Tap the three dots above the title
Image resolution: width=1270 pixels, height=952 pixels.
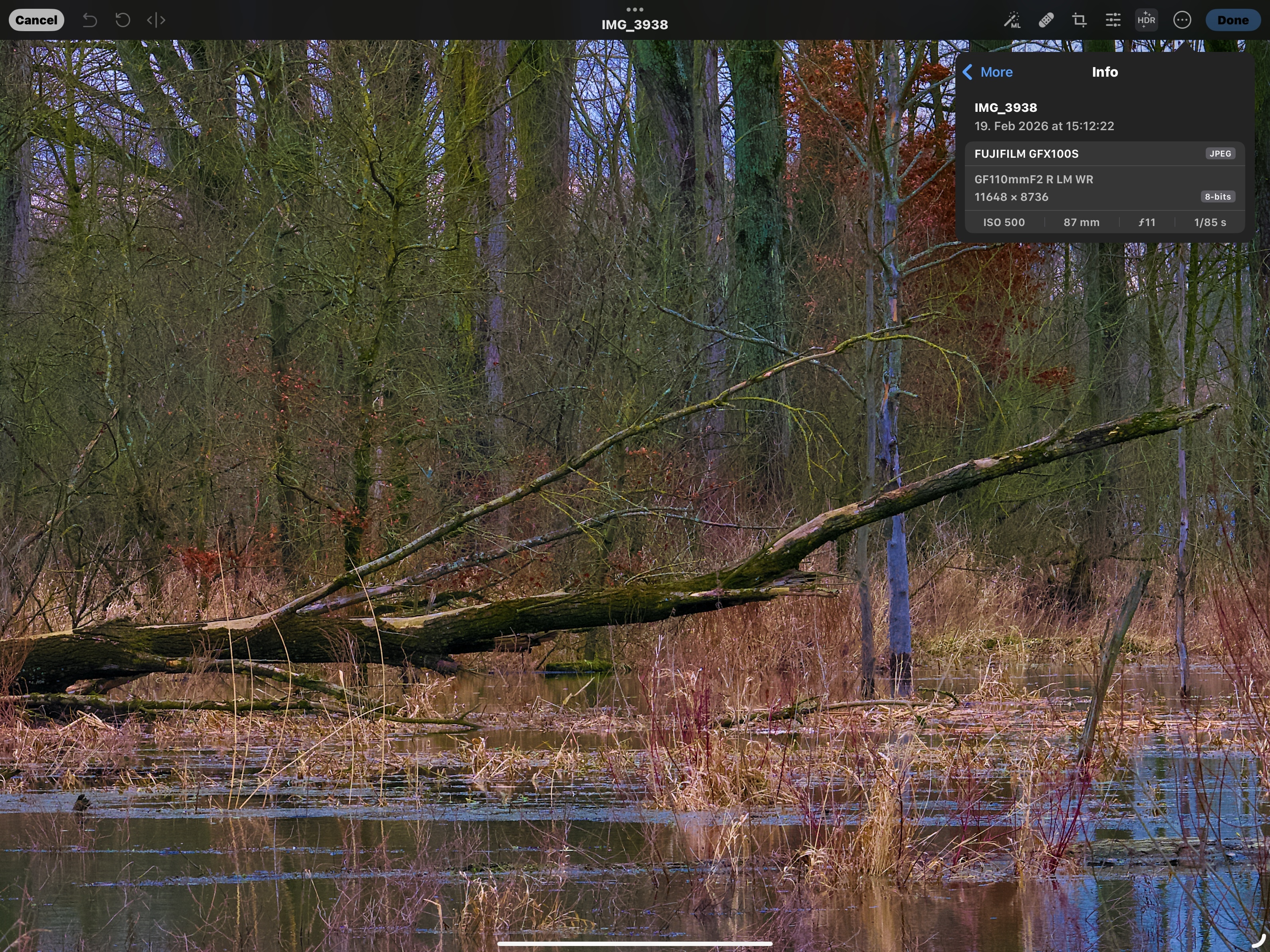coord(635,9)
